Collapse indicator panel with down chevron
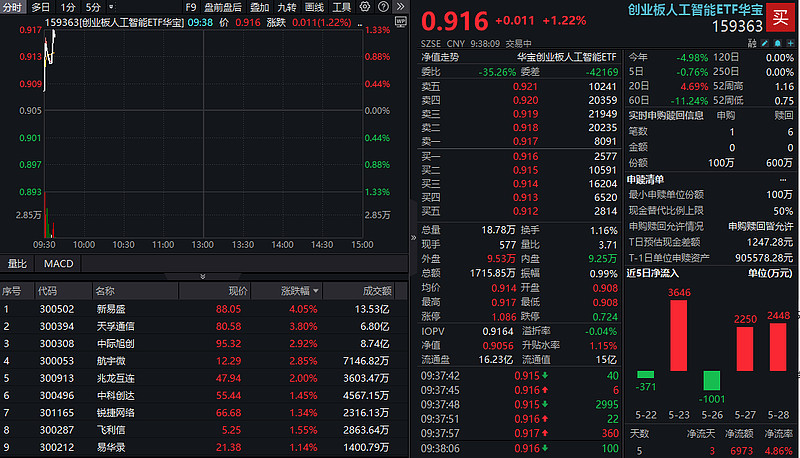Screen dimensions: 800x458 pos(203,276)
